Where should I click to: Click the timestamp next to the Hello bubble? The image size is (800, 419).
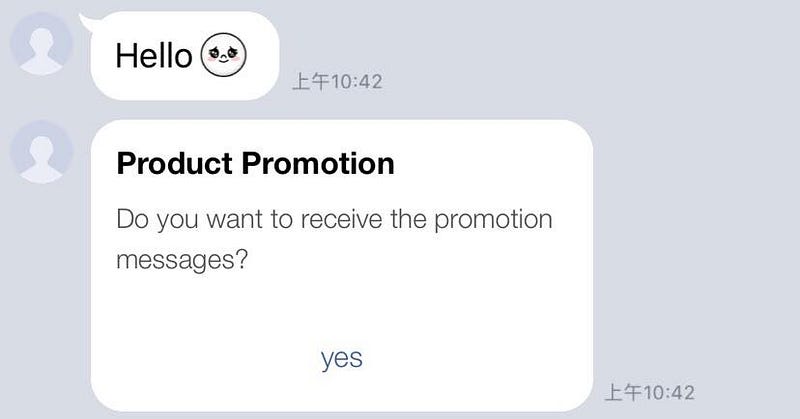[x=336, y=82]
